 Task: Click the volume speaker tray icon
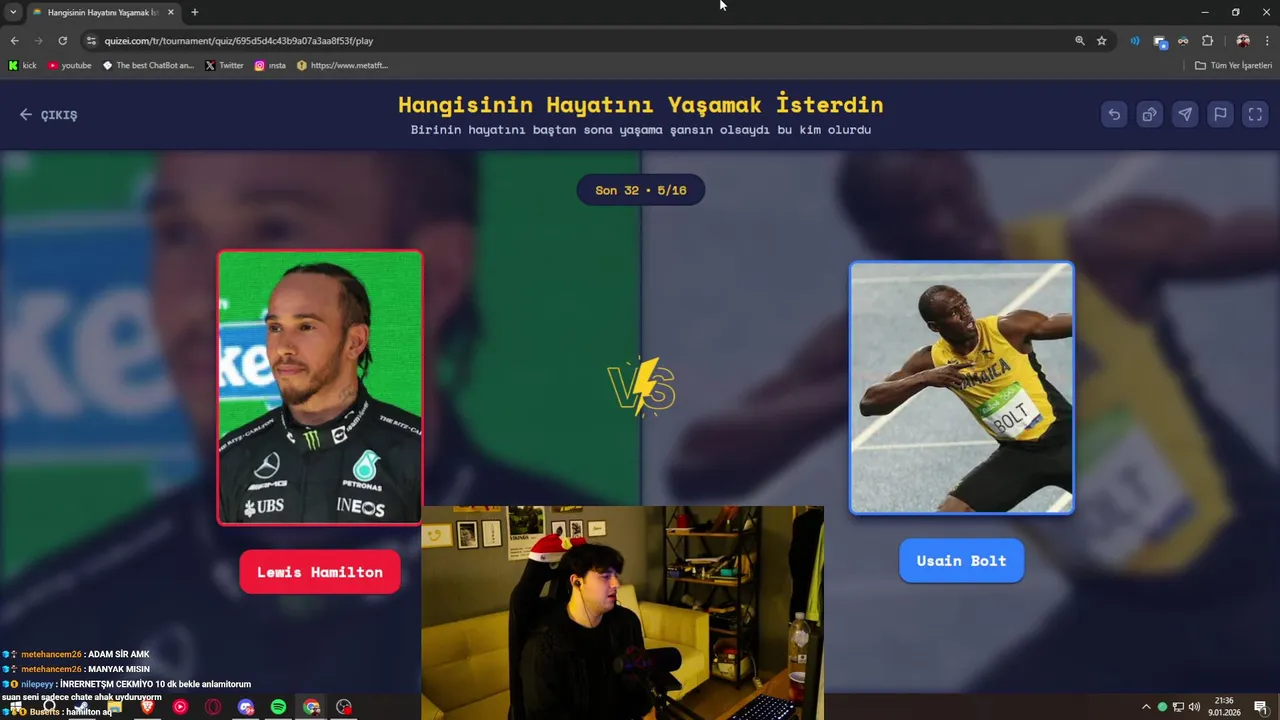pyautogui.click(x=1194, y=707)
